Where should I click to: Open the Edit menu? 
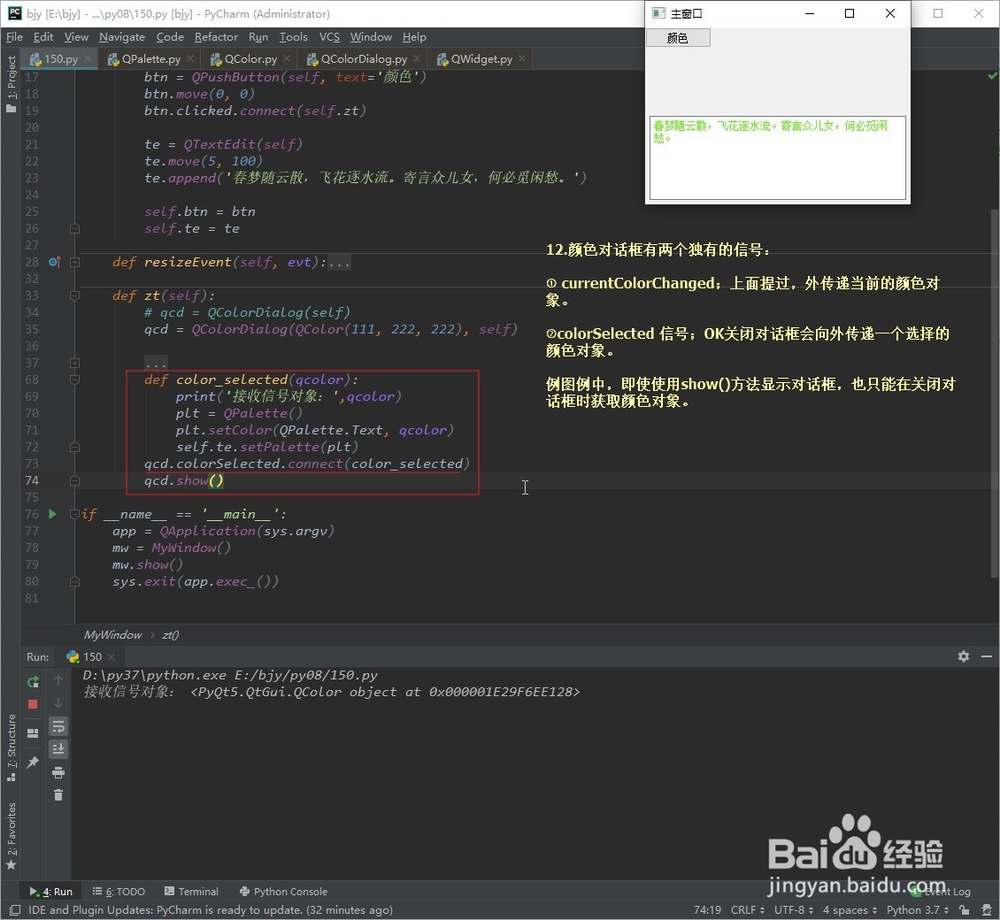pos(43,37)
